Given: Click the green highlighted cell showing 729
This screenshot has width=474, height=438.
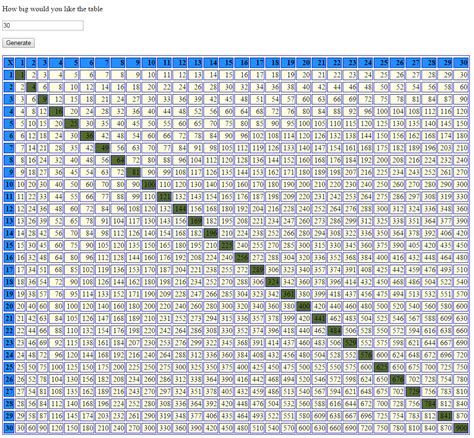Looking at the screenshot, I should coord(413,391).
